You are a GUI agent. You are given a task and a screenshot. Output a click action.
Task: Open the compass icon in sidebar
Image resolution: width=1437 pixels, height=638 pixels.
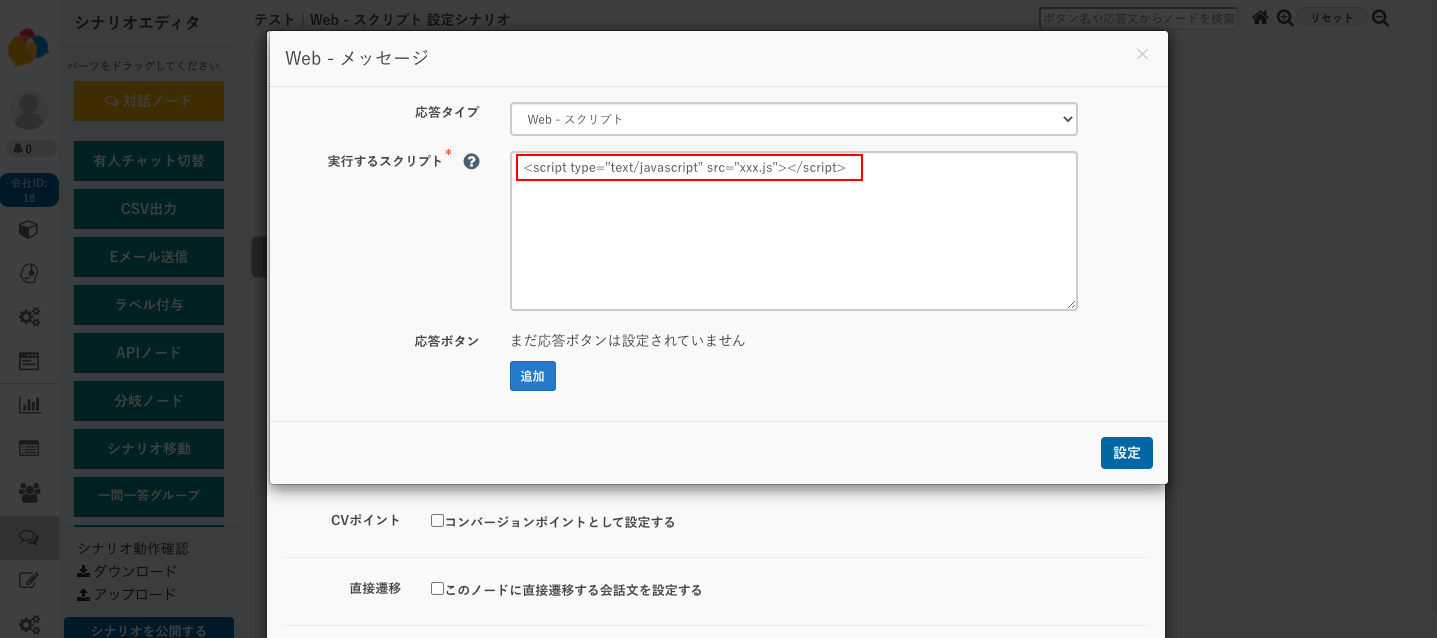click(x=29, y=273)
